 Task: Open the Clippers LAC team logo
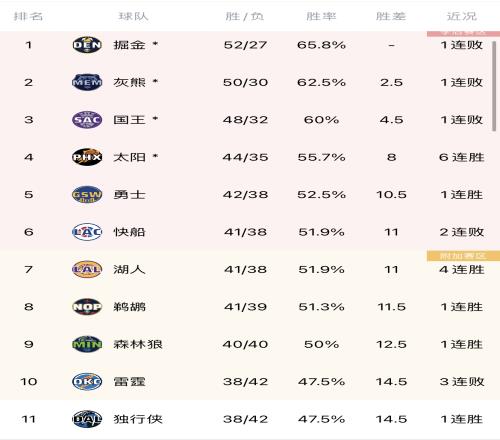point(87,232)
